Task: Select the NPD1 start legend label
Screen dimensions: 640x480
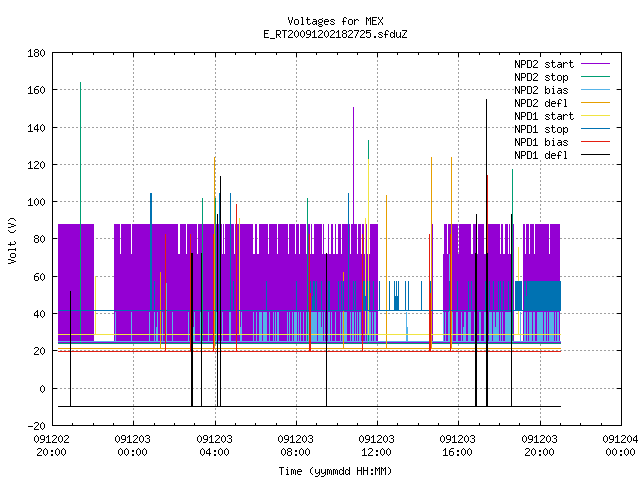Action: (544, 116)
